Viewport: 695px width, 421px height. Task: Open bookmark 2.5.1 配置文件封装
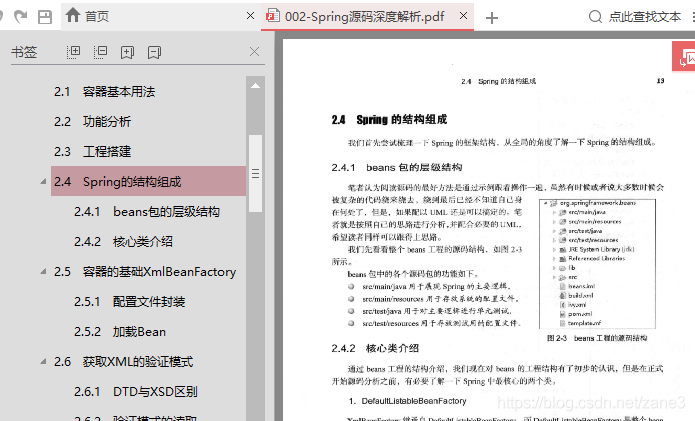click(x=129, y=302)
